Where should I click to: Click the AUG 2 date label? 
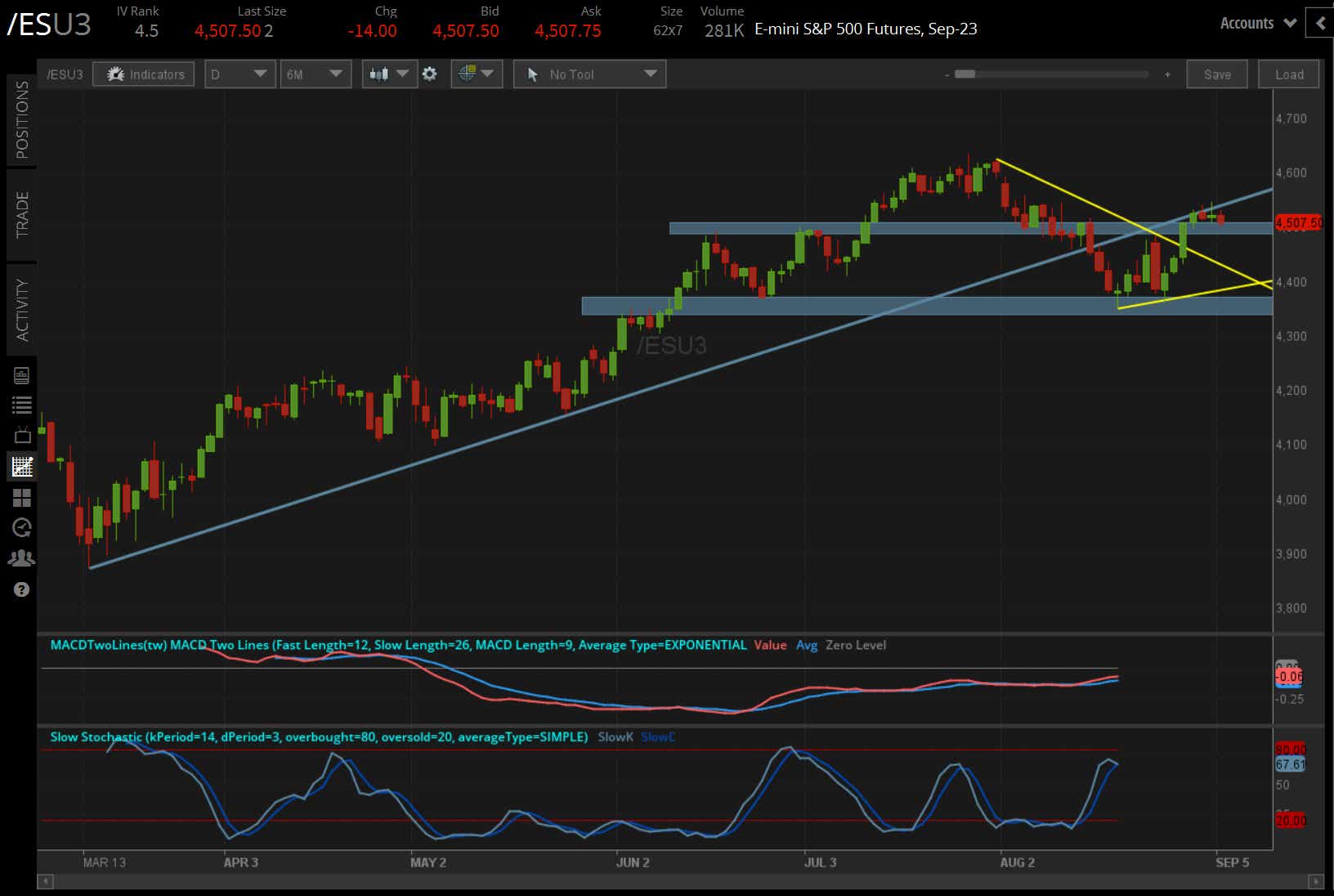coord(1018,862)
